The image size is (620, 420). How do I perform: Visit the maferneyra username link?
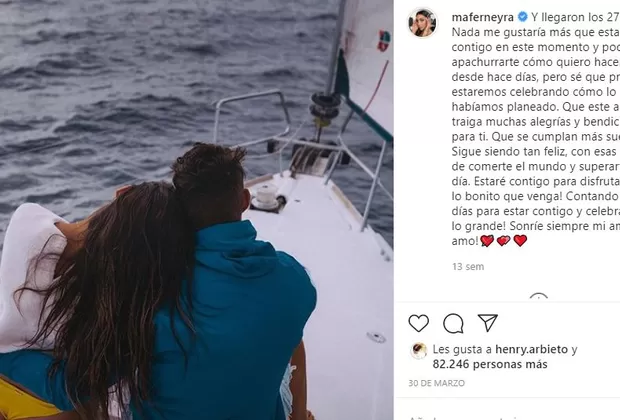[483, 17]
